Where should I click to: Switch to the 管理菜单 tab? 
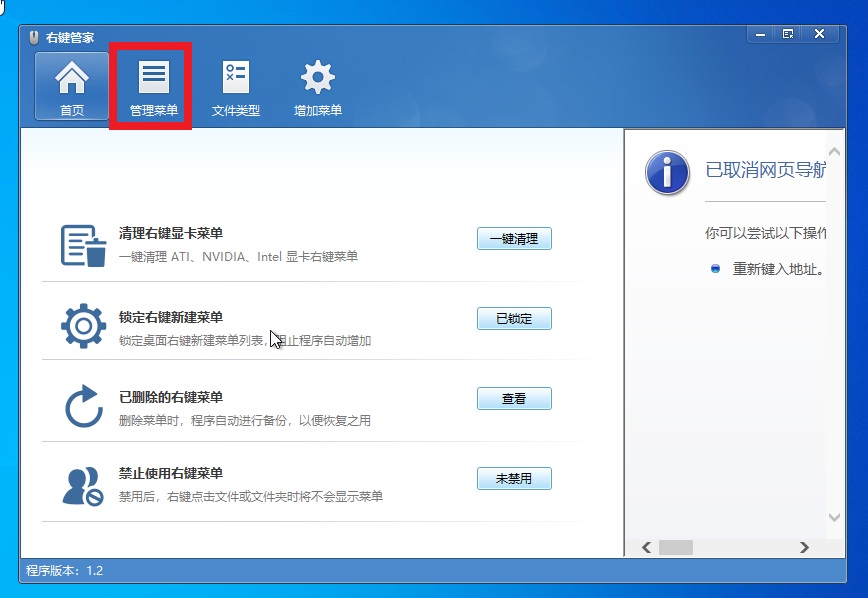tap(153, 87)
